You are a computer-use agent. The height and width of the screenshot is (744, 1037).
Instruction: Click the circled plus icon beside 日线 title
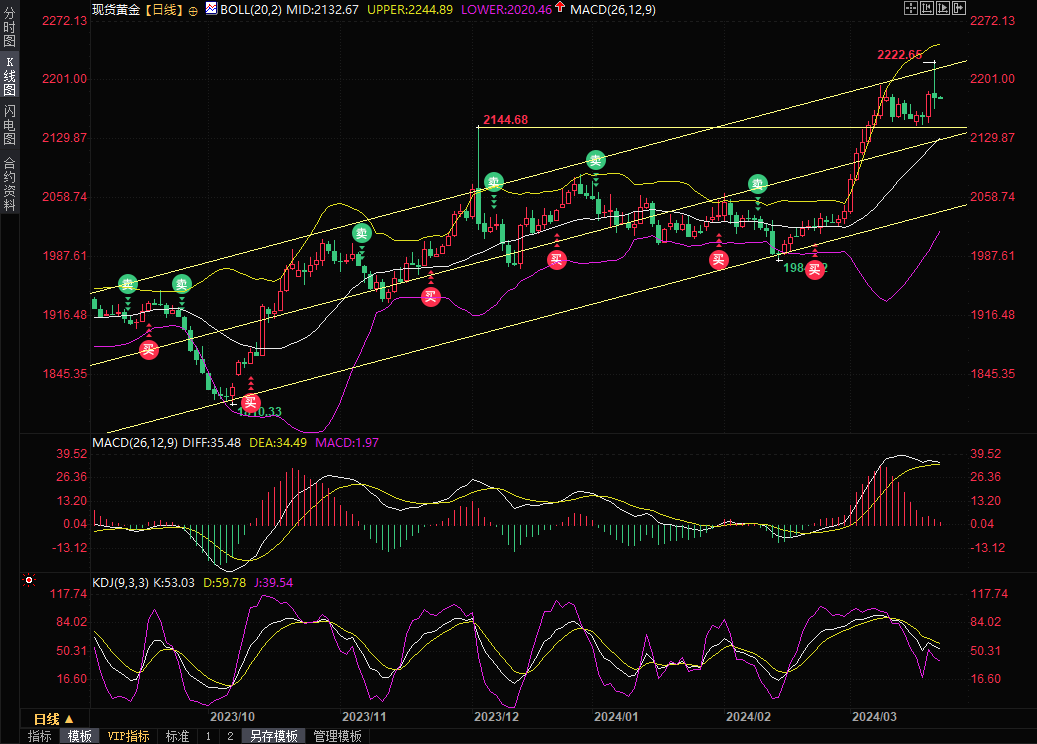(193, 9)
